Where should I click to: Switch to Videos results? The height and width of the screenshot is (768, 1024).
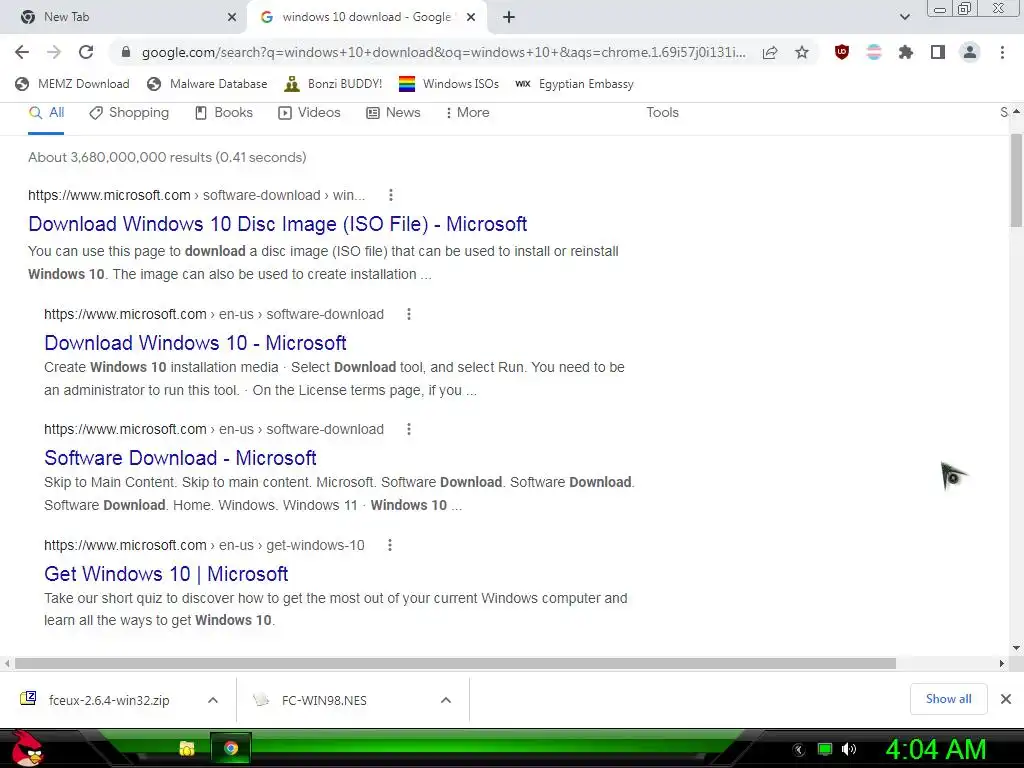click(x=310, y=112)
